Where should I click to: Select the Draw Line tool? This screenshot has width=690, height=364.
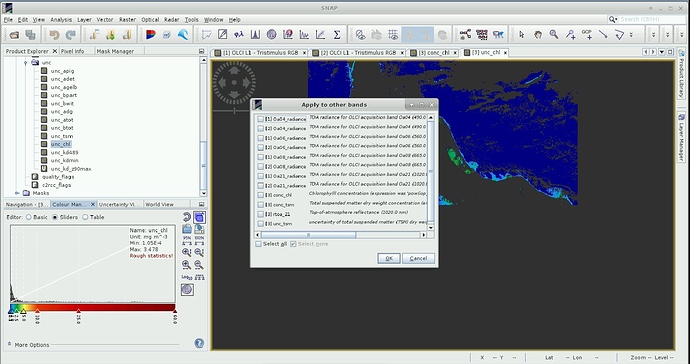[x=603, y=34]
